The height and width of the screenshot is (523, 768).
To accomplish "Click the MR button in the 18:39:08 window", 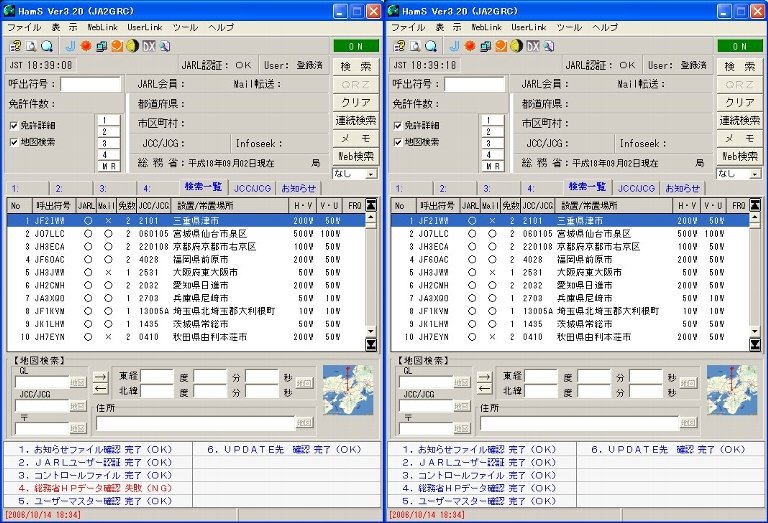I will (x=109, y=166).
